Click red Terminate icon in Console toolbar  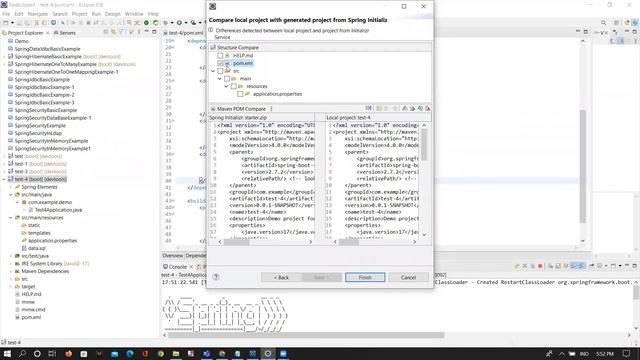coord(540,266)
